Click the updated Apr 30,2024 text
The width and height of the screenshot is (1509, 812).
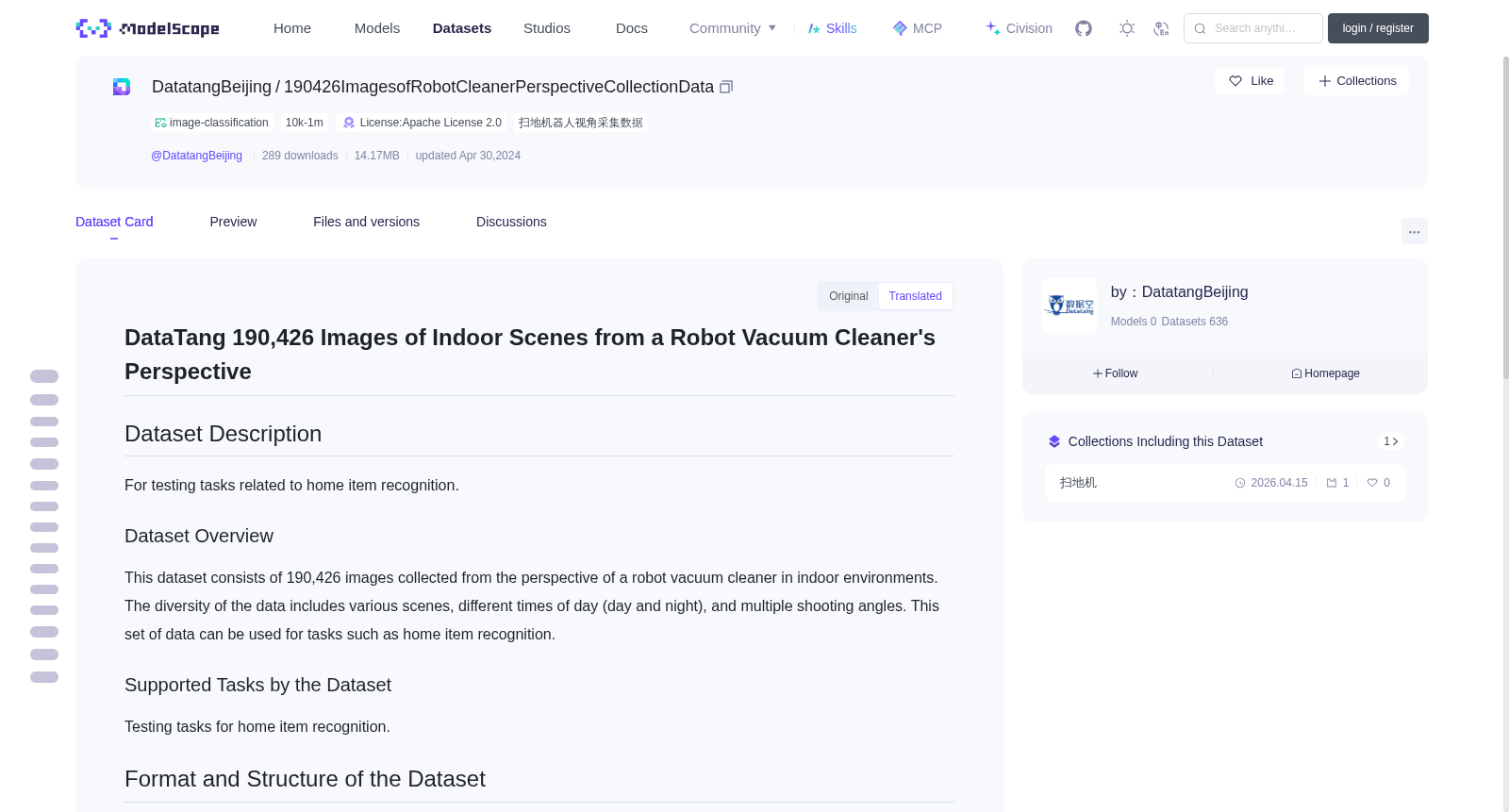coord(468,156)
